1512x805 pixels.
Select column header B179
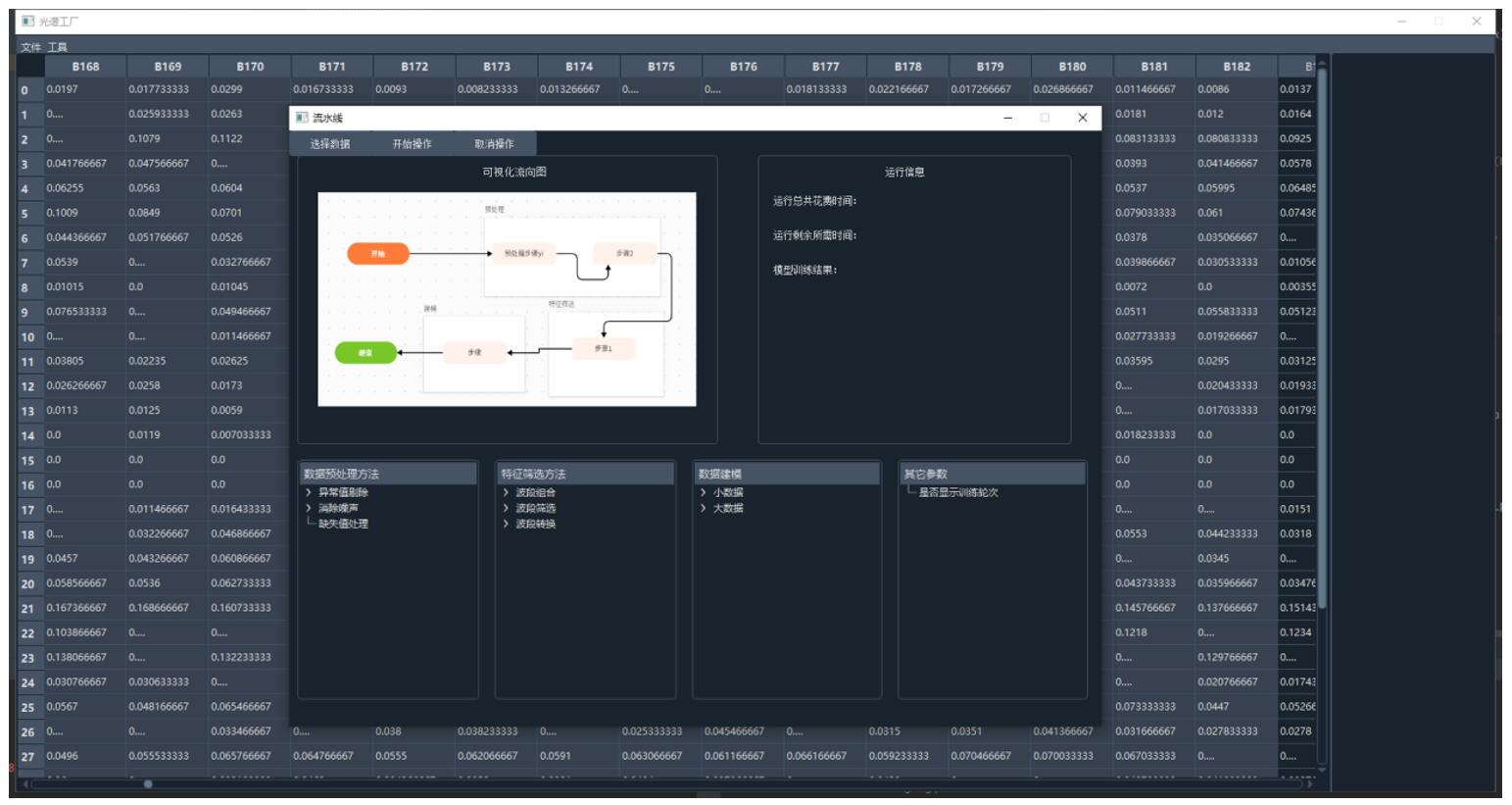pyautogui.click(x=991, y=67)
